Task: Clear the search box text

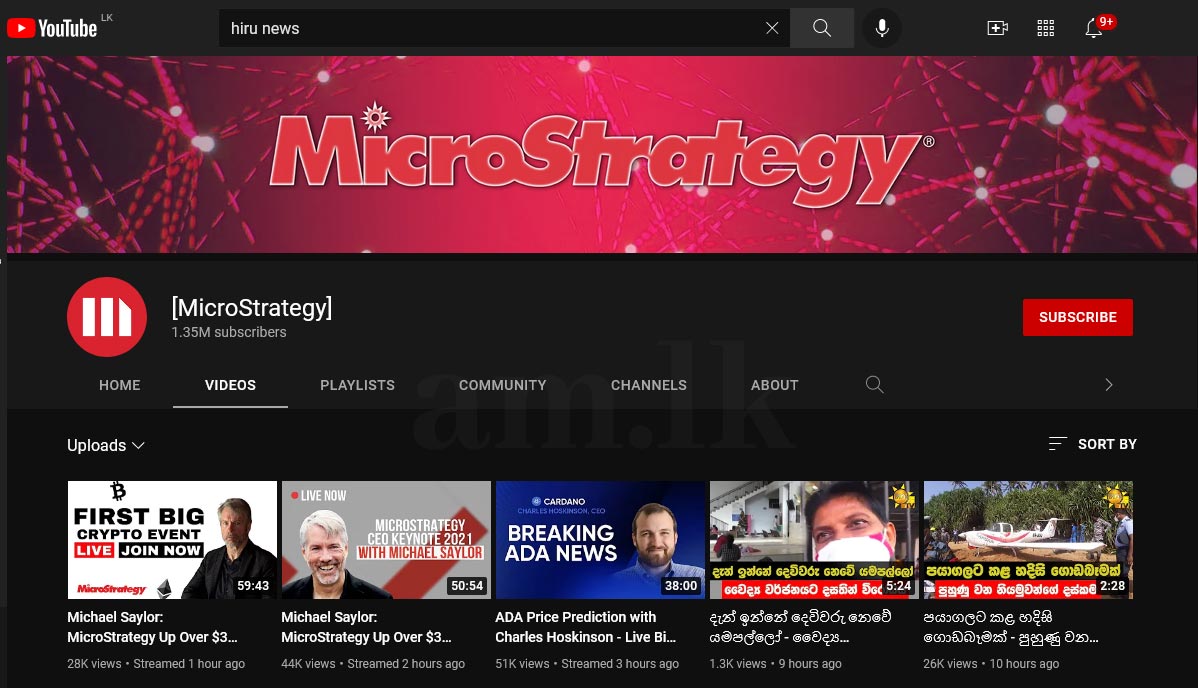Action: (772, 28)
